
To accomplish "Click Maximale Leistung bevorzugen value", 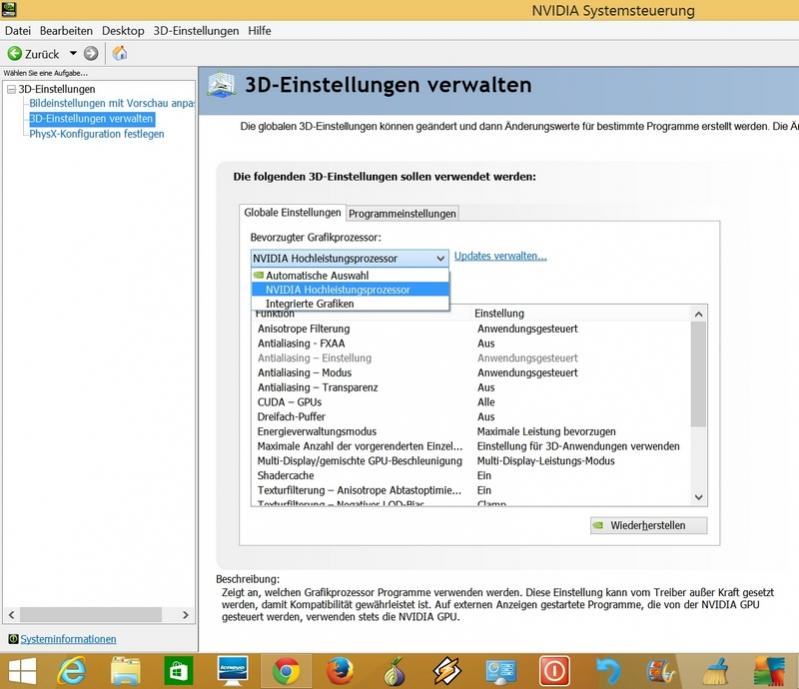I will pos(546,432).
